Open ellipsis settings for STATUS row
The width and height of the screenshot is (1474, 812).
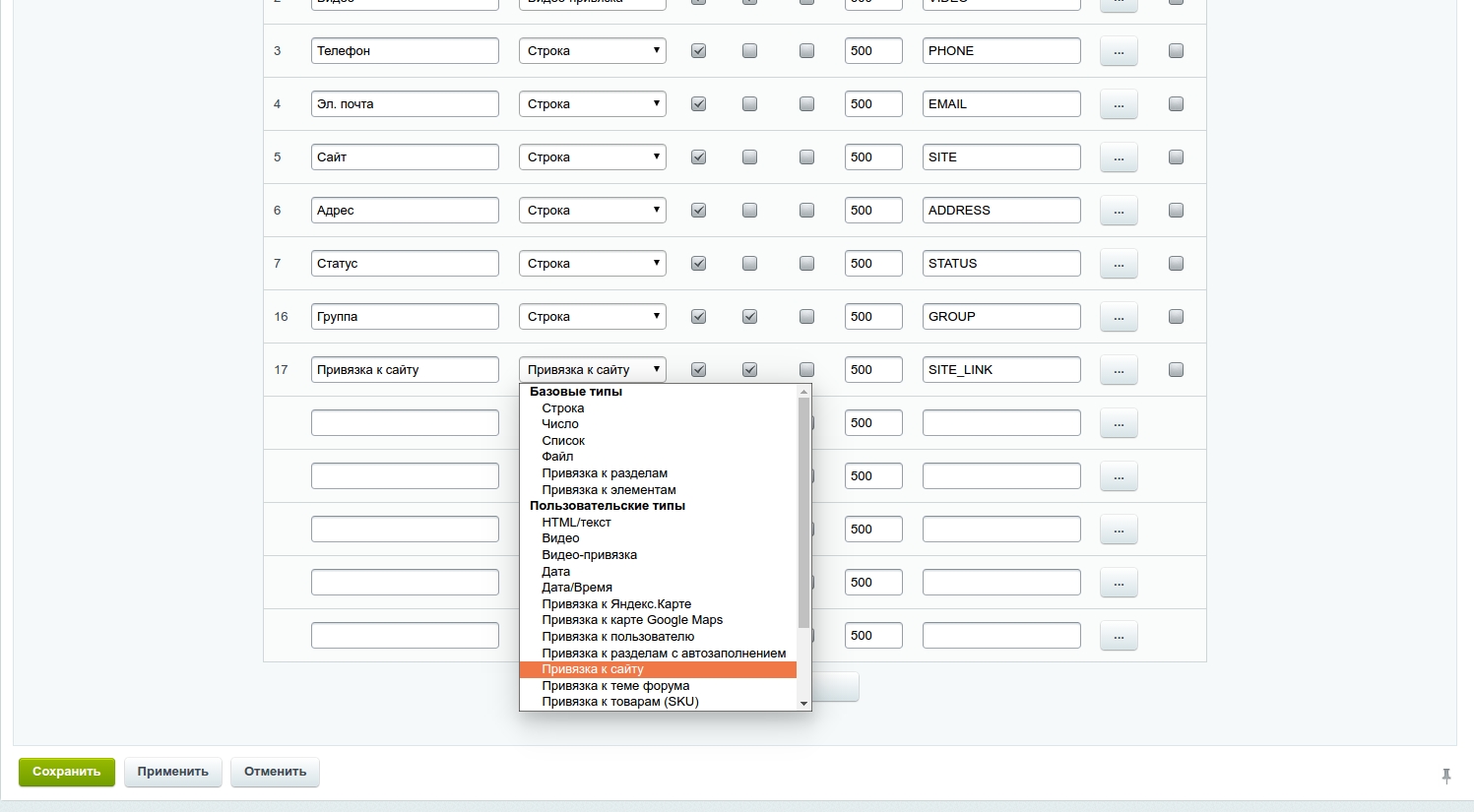click(x=1119, y=264)
